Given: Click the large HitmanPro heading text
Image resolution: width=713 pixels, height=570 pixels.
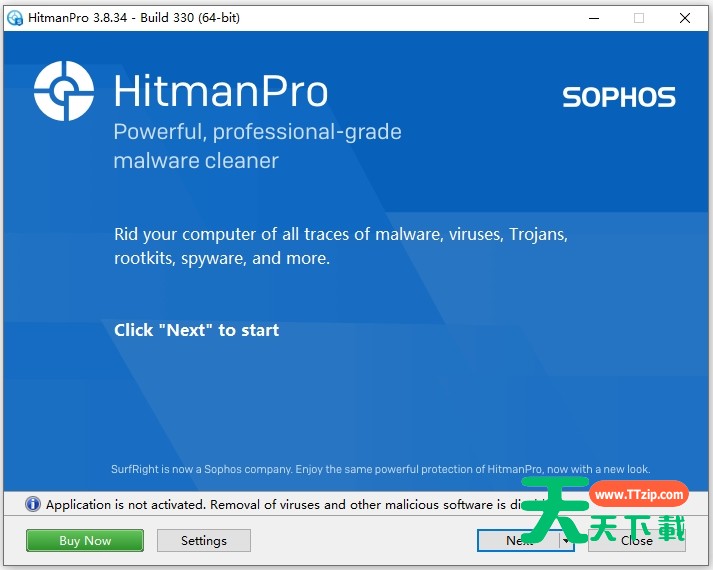Looking at the screenshot, I should point(221,91).
